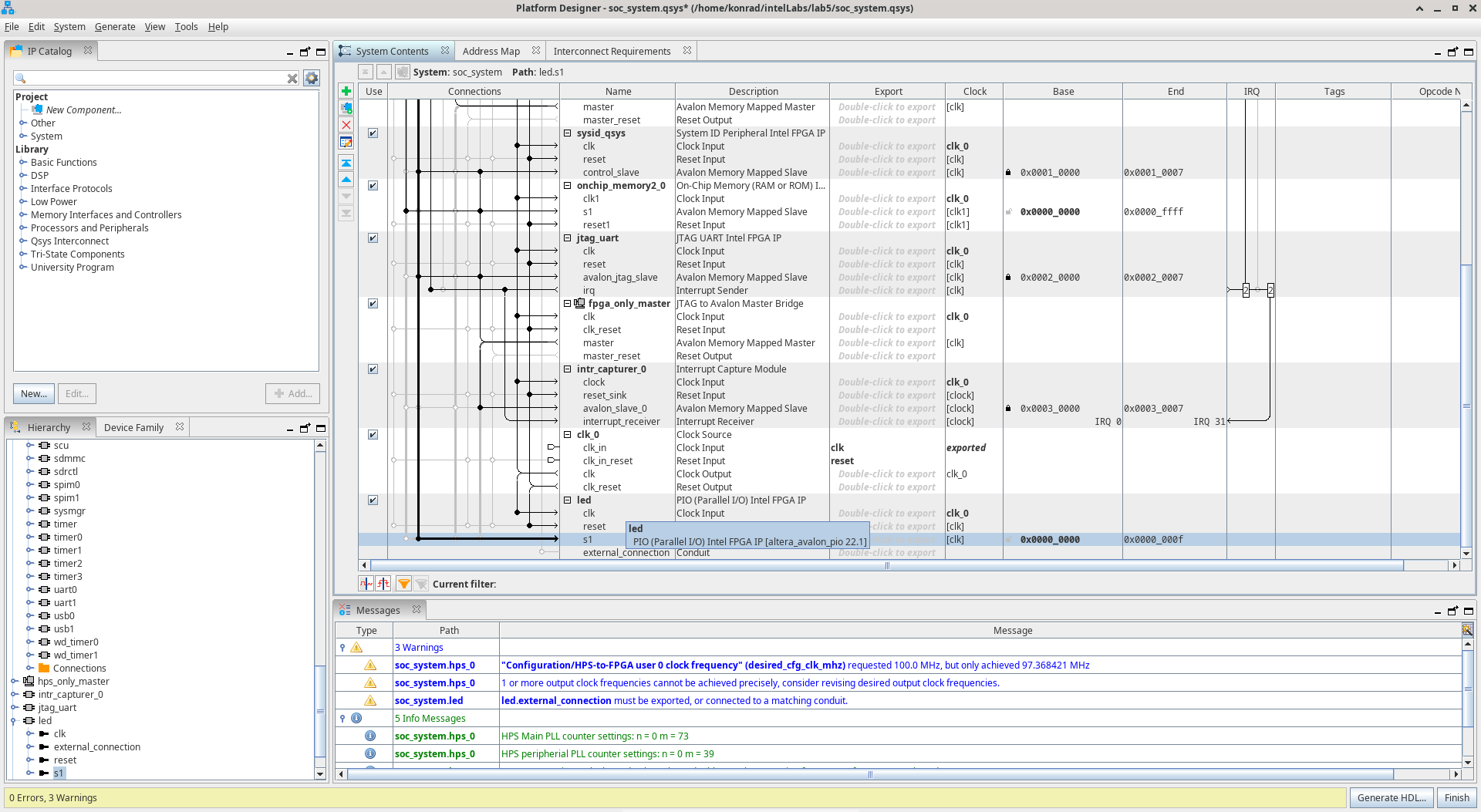
Task: Open the File menu
Action: pos(12,26)
